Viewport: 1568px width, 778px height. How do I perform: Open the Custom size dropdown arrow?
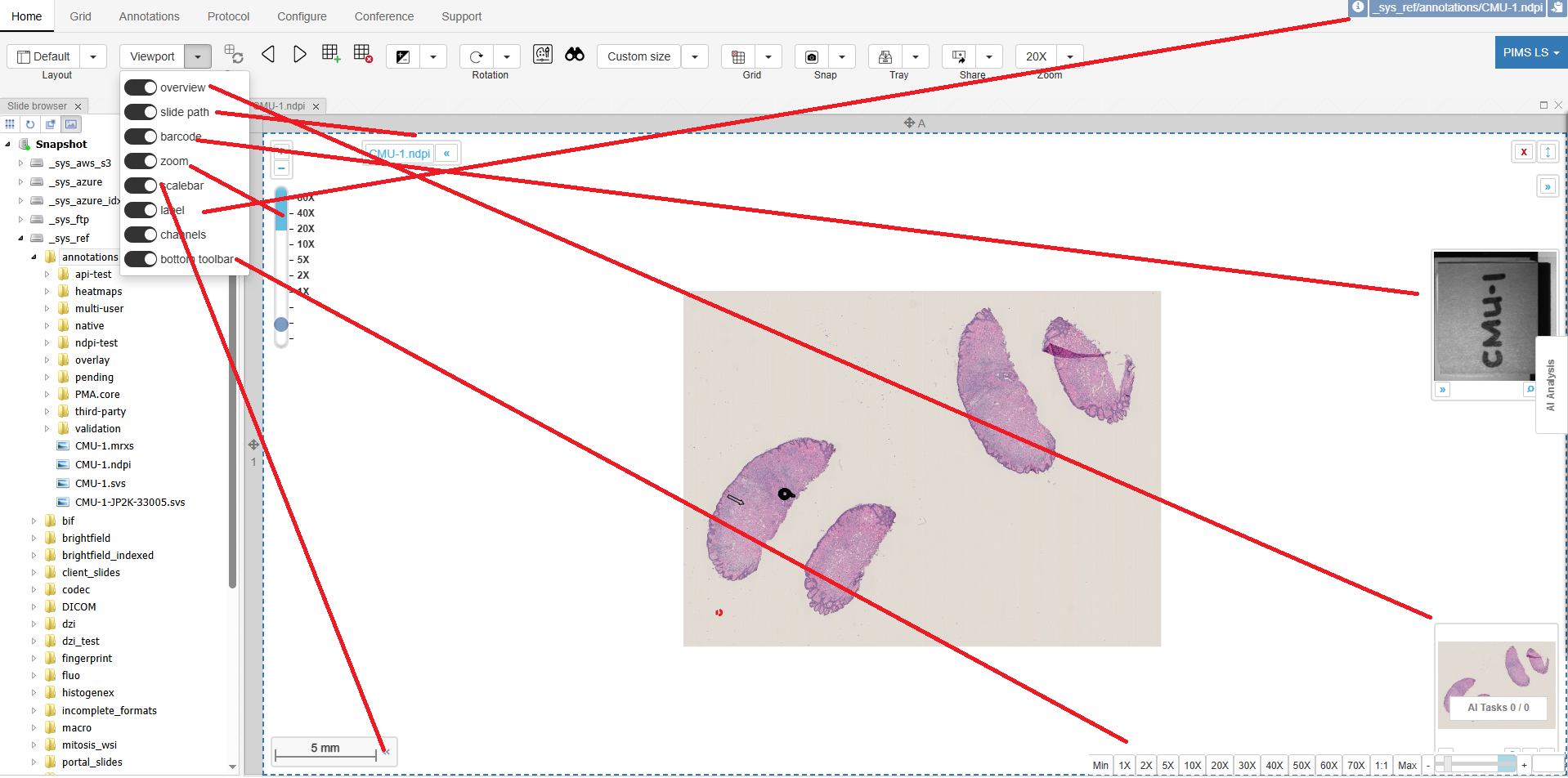[x=695, y=56]
